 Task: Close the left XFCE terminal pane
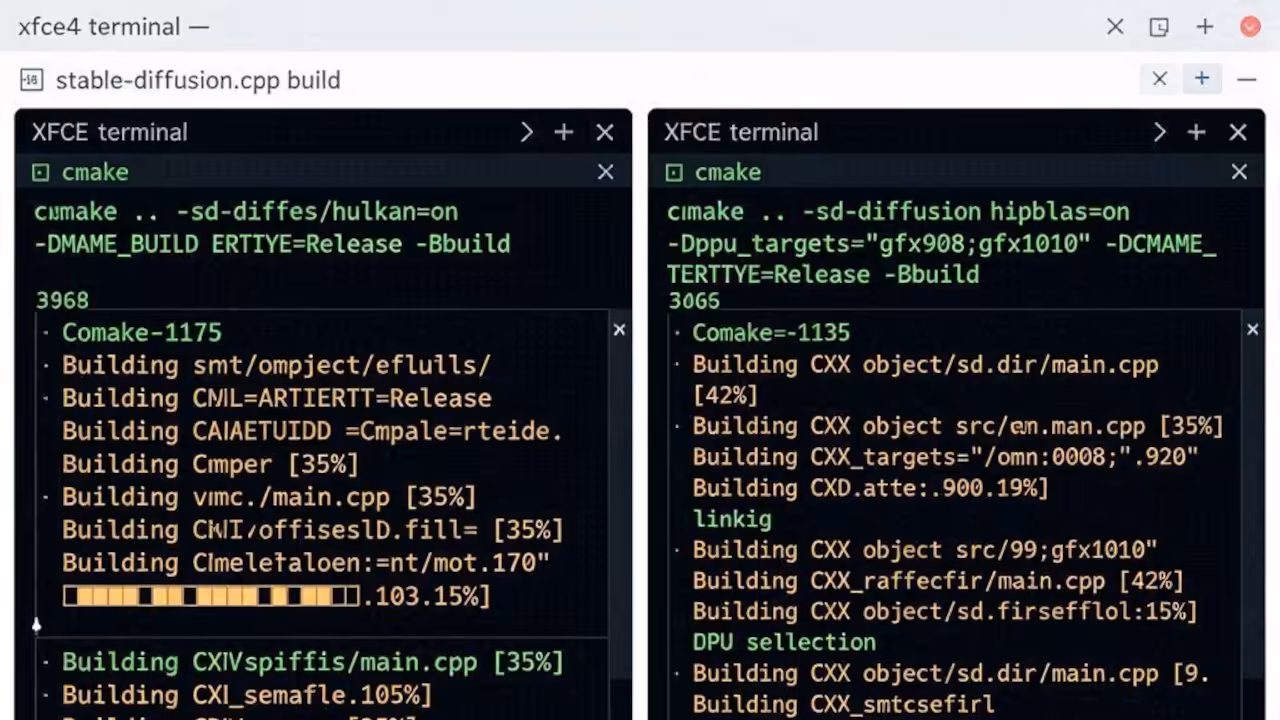click(605, 132)
